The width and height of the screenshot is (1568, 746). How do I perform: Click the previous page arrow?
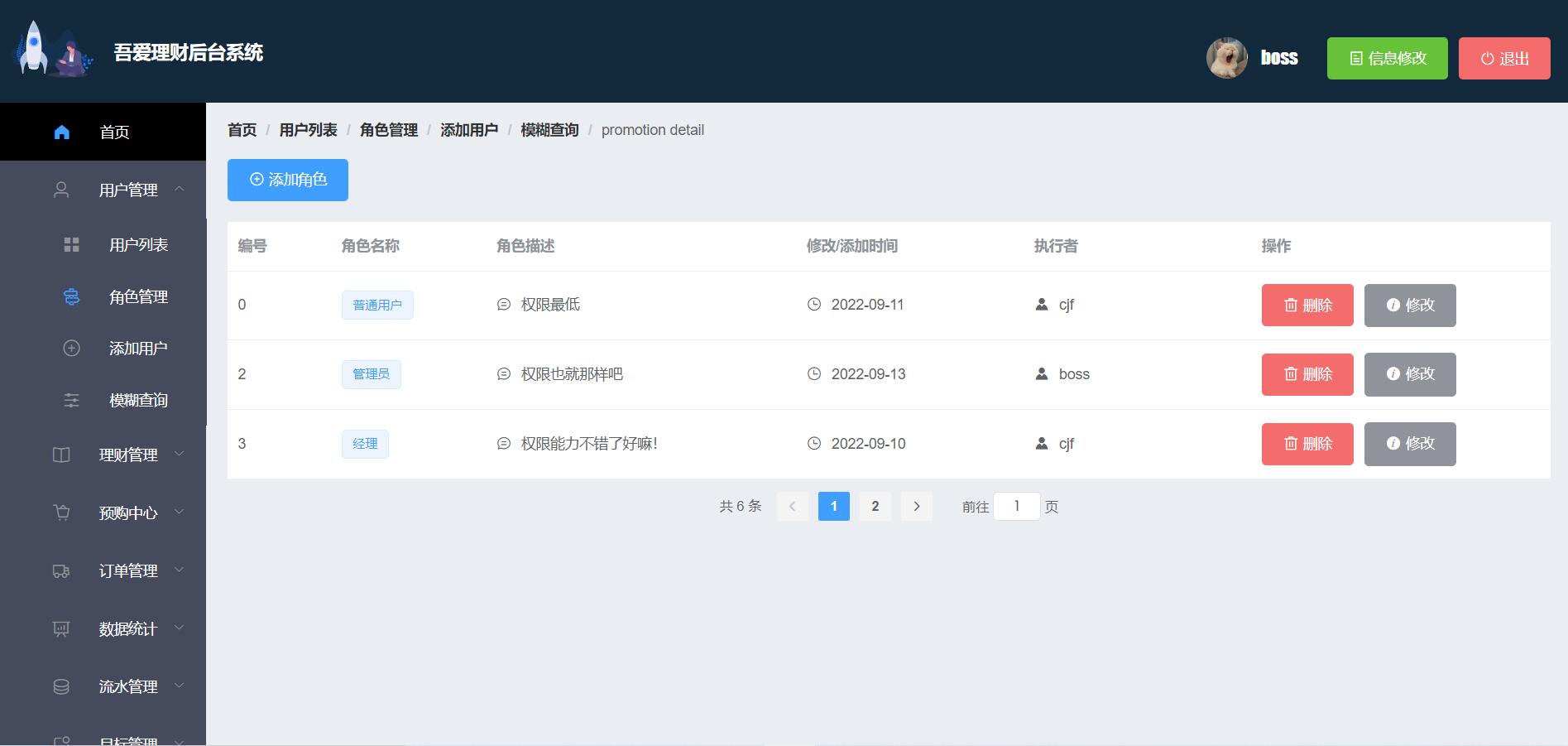point(793,506)
